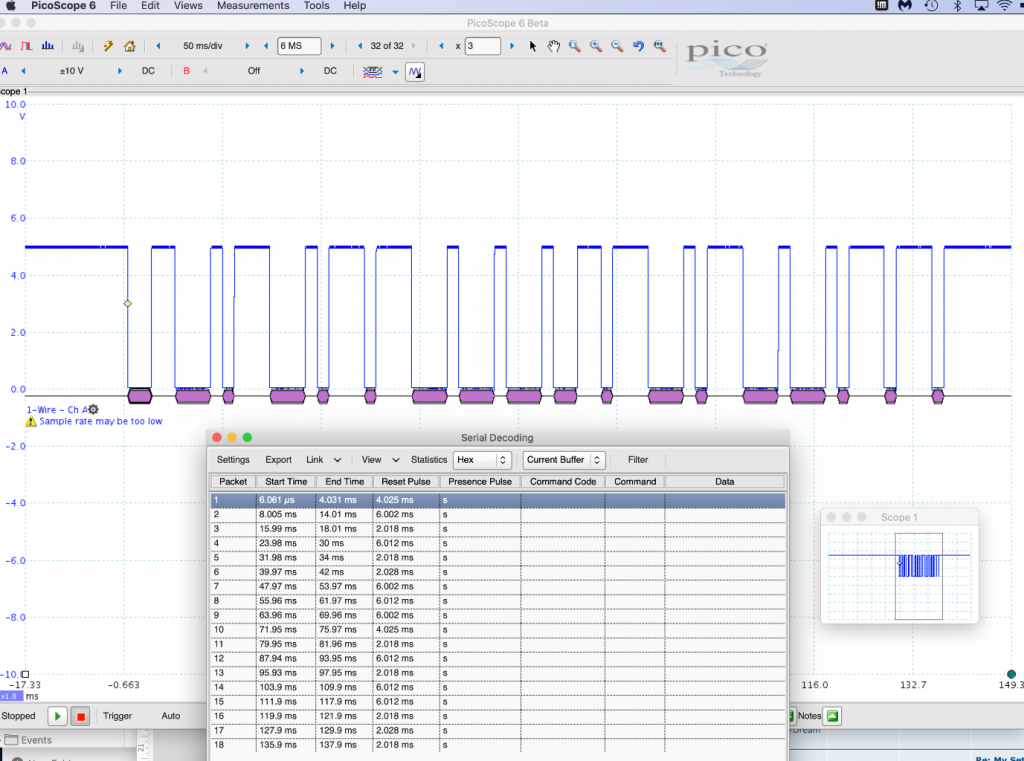Click the sample rate warning triangle
The height and width of the screenshot is (761, 1024).
coord(31,421)
